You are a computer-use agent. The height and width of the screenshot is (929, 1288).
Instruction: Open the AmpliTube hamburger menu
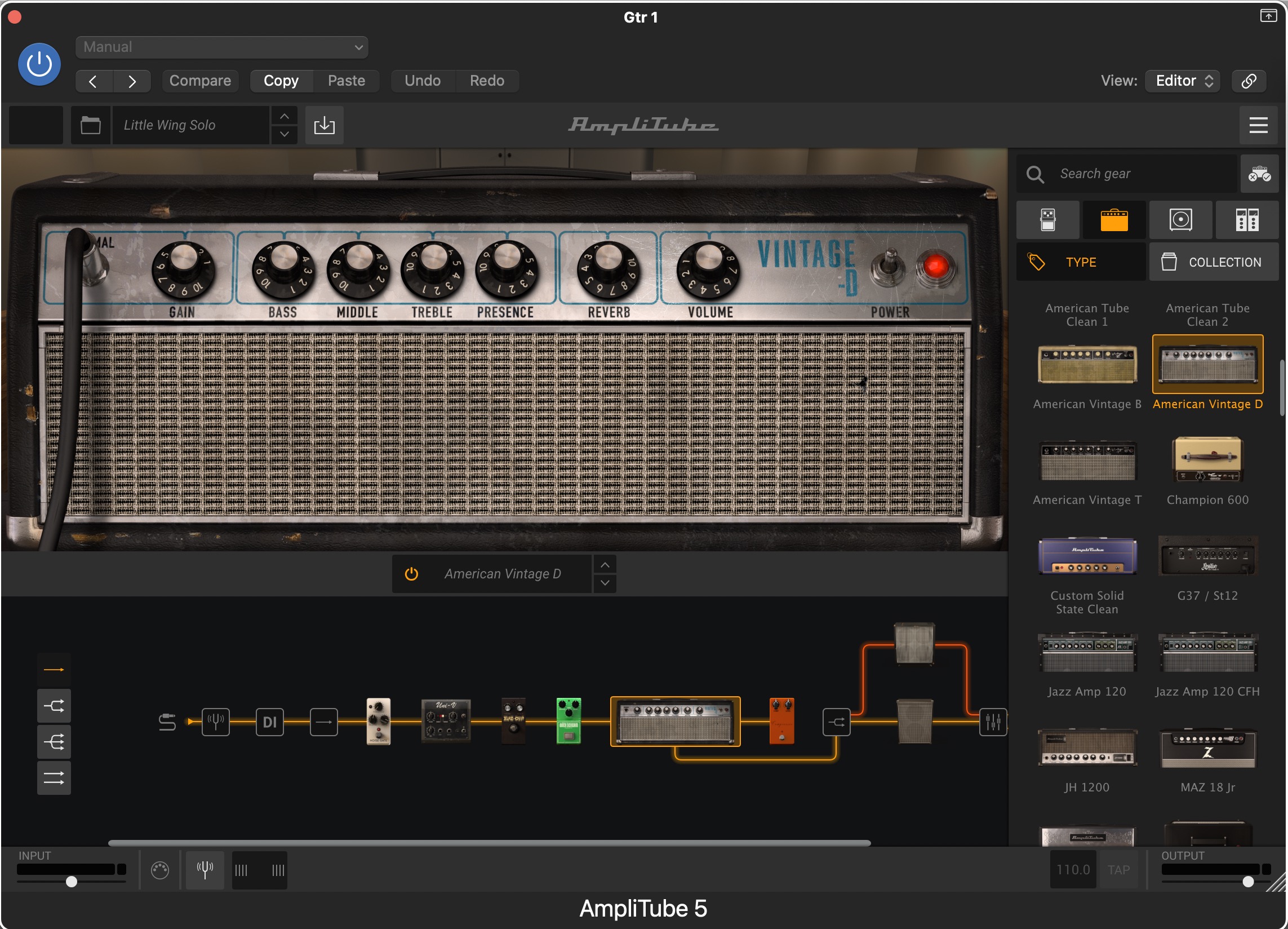[x=1259, y=125]
